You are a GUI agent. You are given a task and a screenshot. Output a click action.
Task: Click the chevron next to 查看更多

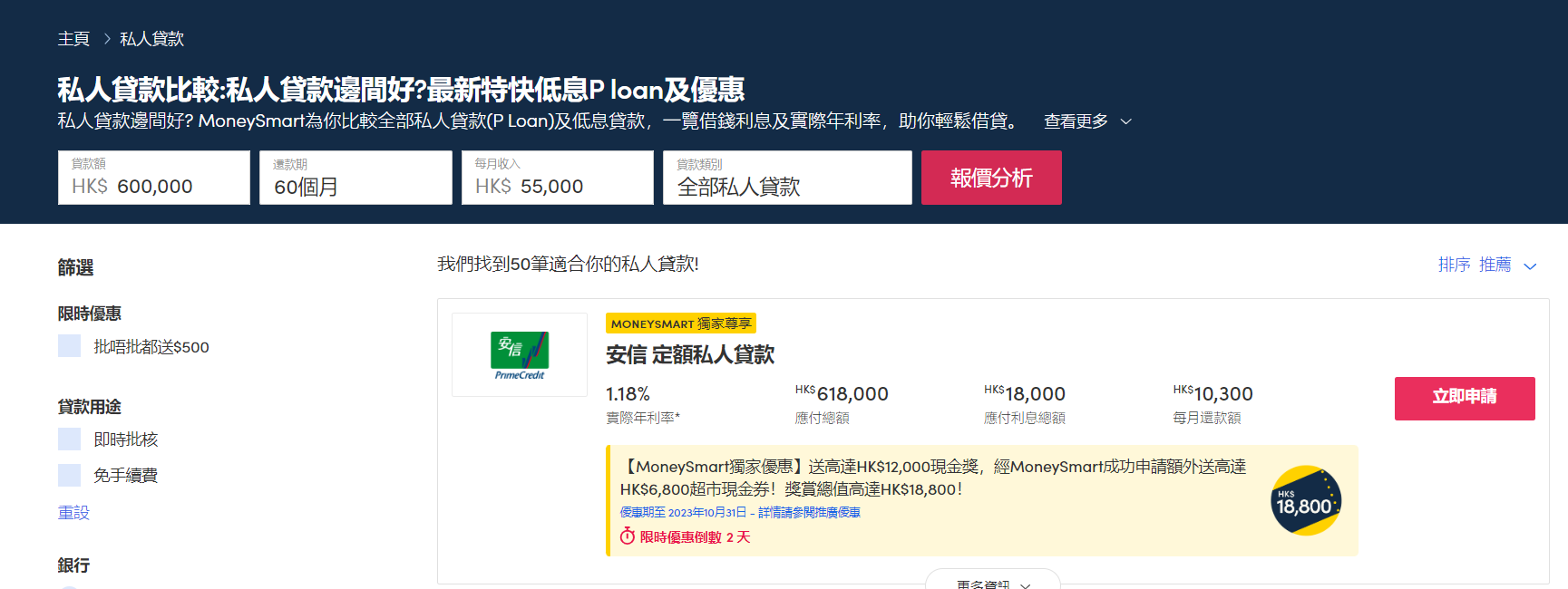1126,121
